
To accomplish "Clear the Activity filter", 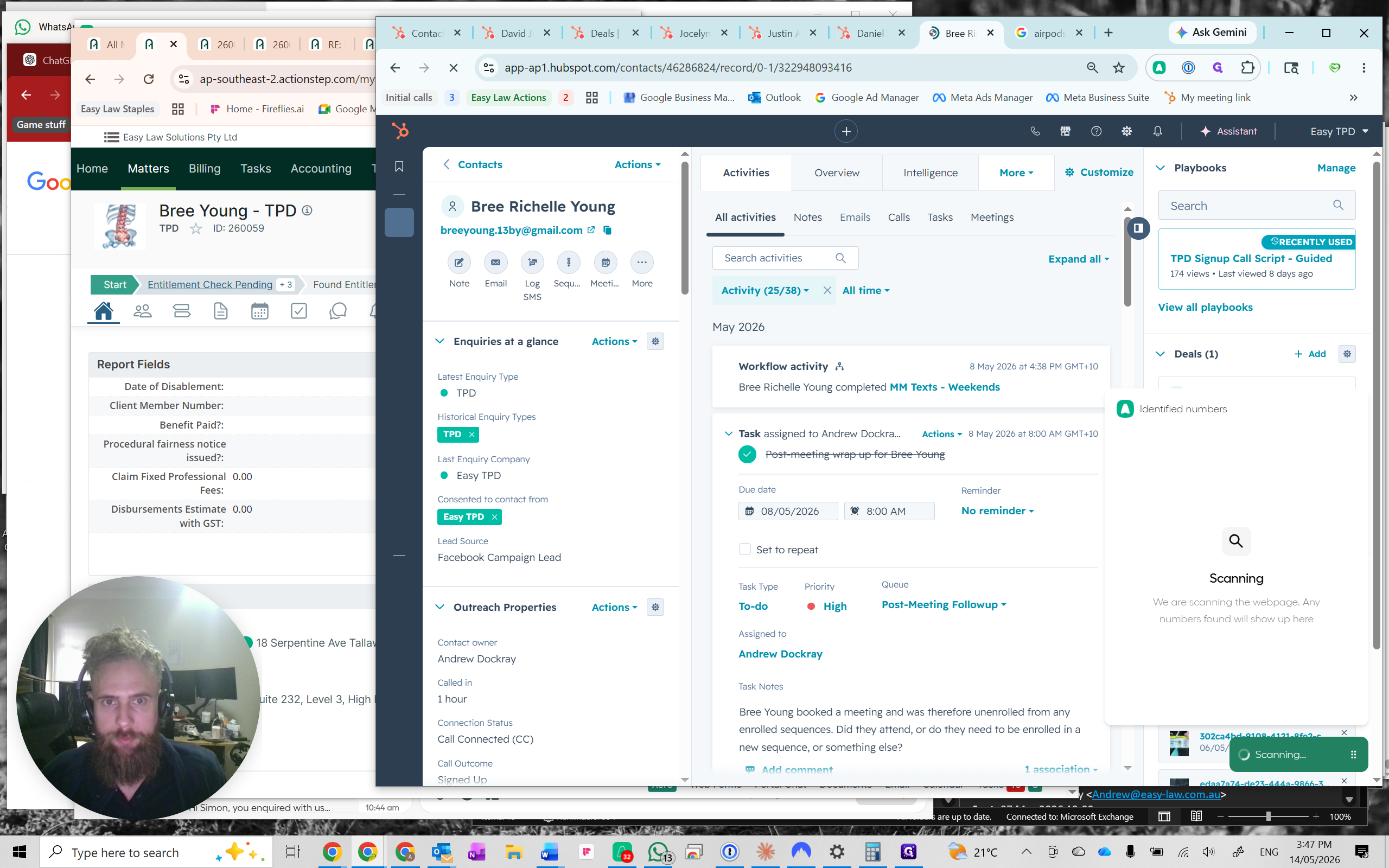I will tap(827, 290).
